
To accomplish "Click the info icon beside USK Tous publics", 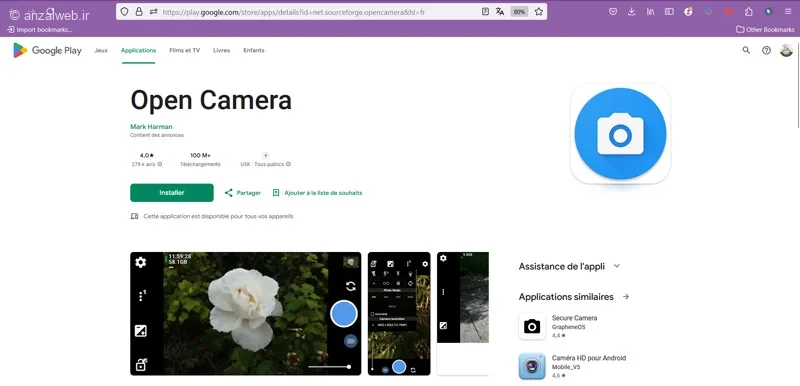I will click(288, 164).
